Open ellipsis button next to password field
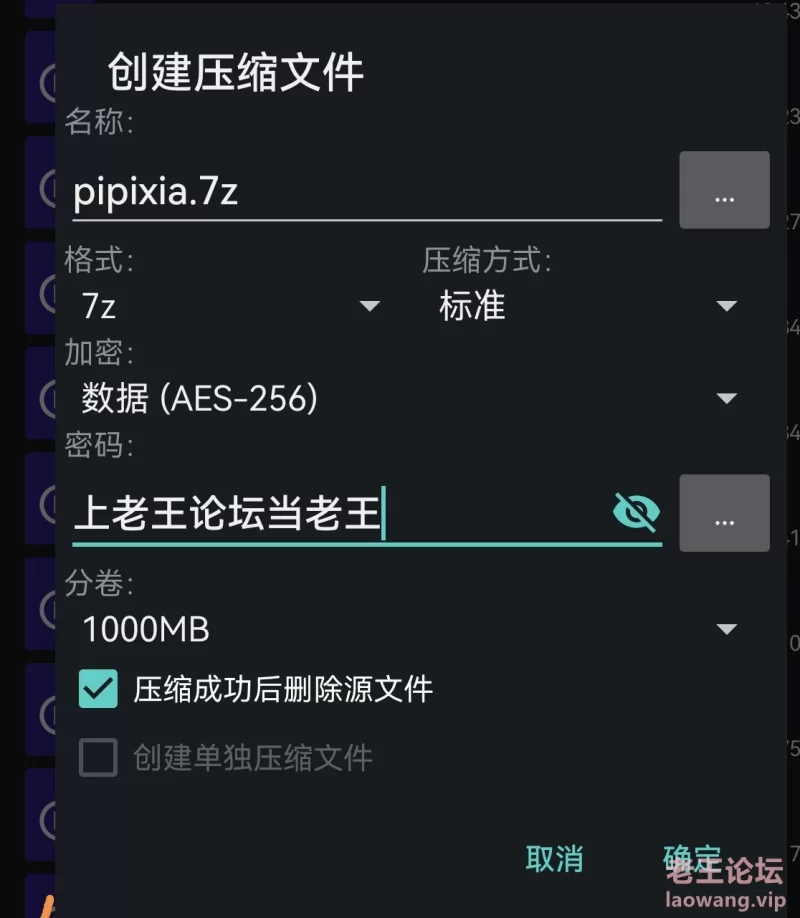The width and height of the screenshot is (800, 918). [724, 513]
